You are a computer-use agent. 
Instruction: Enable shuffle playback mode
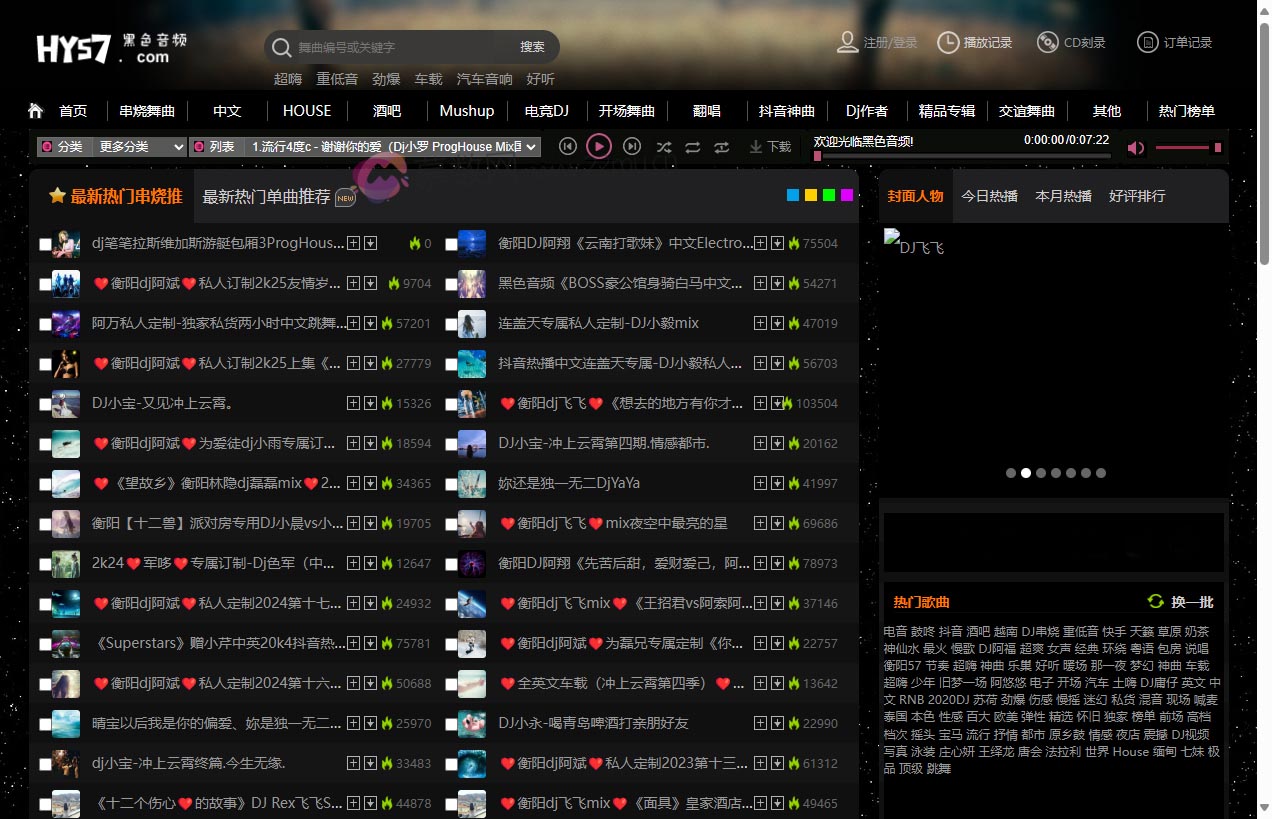pyautogui.click(x=663, y=147)
